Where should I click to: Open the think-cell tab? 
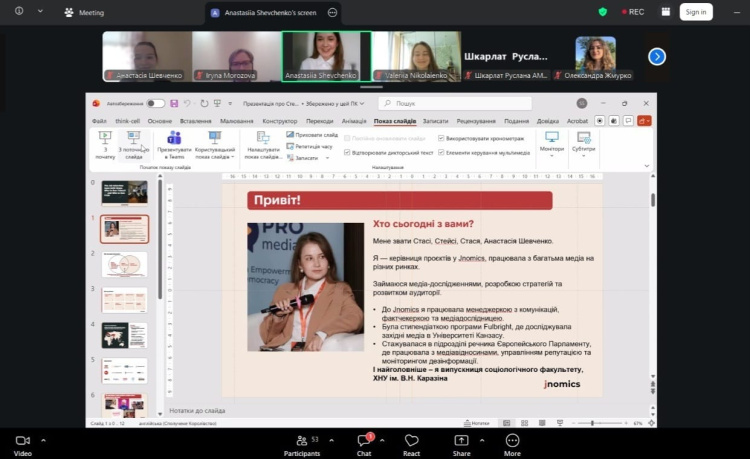coord(127,121)
